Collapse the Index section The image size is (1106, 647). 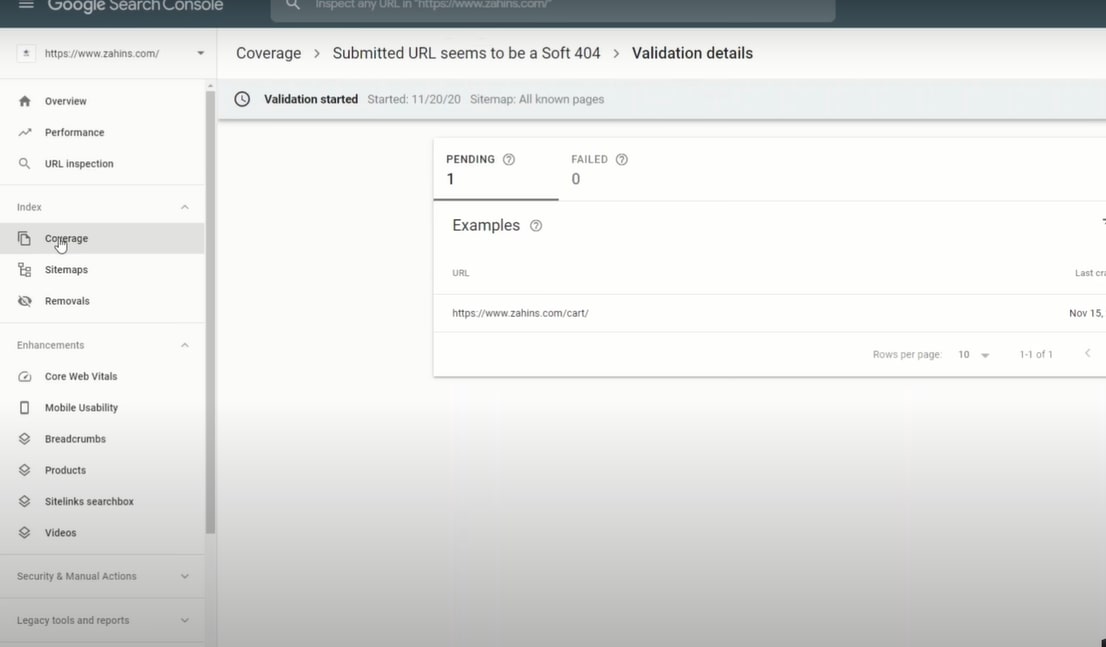coord(184,207)
